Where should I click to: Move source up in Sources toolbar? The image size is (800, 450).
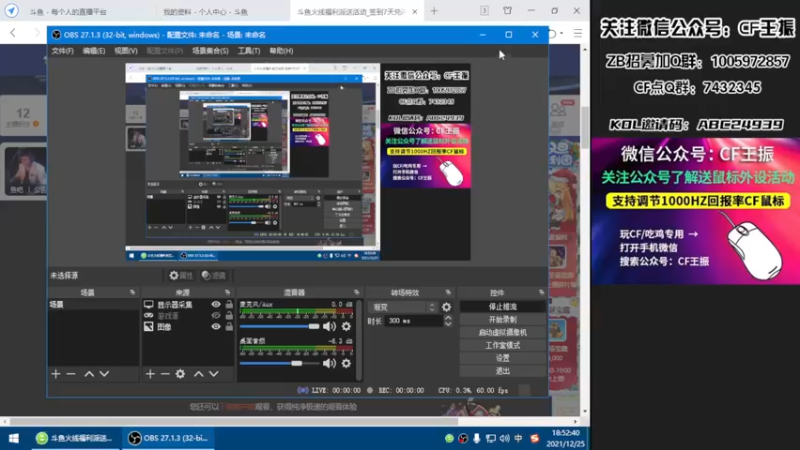pos(198,374)
